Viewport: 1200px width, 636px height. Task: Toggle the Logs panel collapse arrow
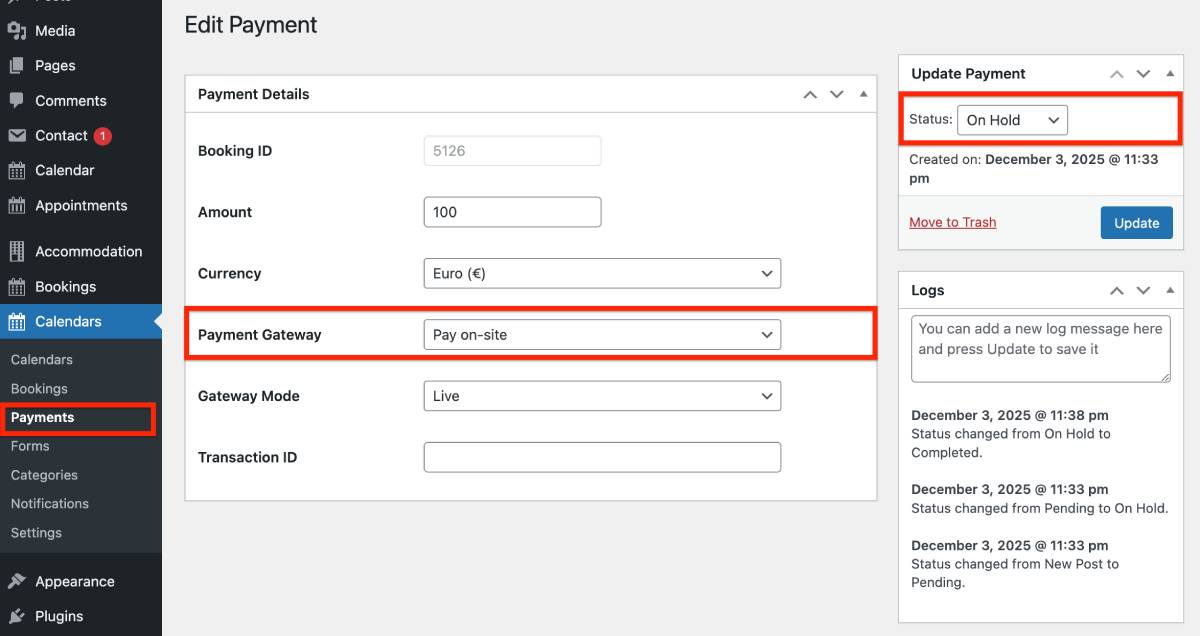point(1170,291)
